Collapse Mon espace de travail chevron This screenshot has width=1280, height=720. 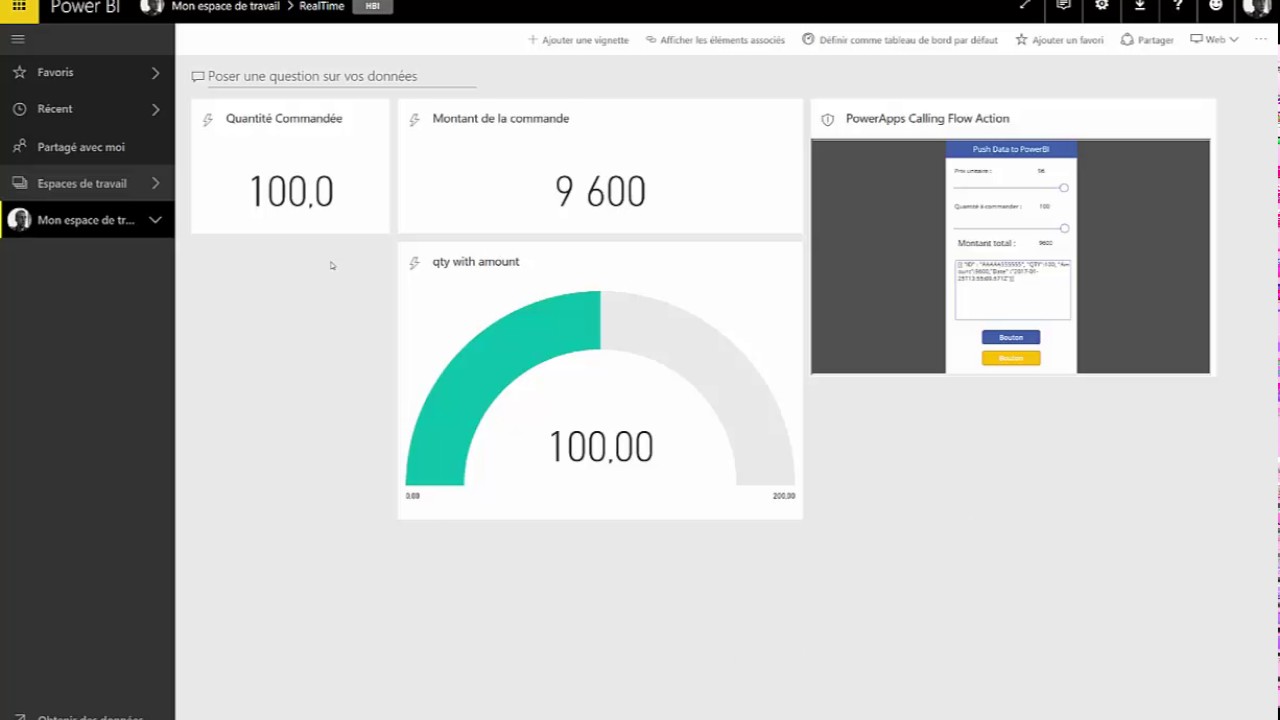click(155, 220)
